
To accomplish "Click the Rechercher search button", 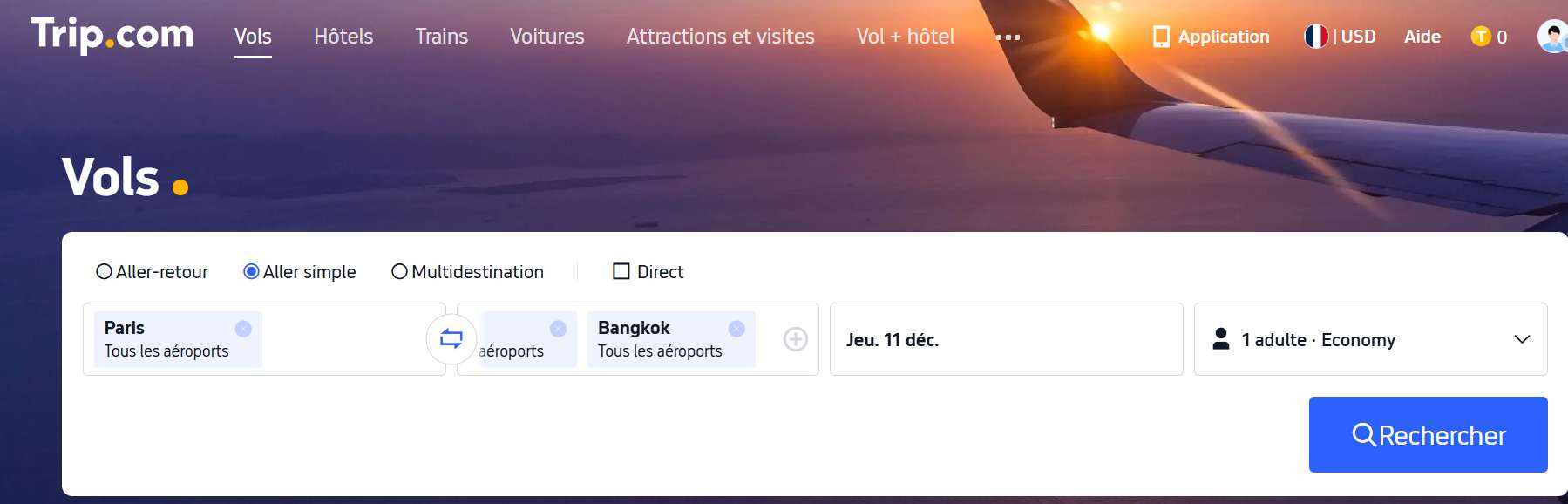I will 1428,434.
